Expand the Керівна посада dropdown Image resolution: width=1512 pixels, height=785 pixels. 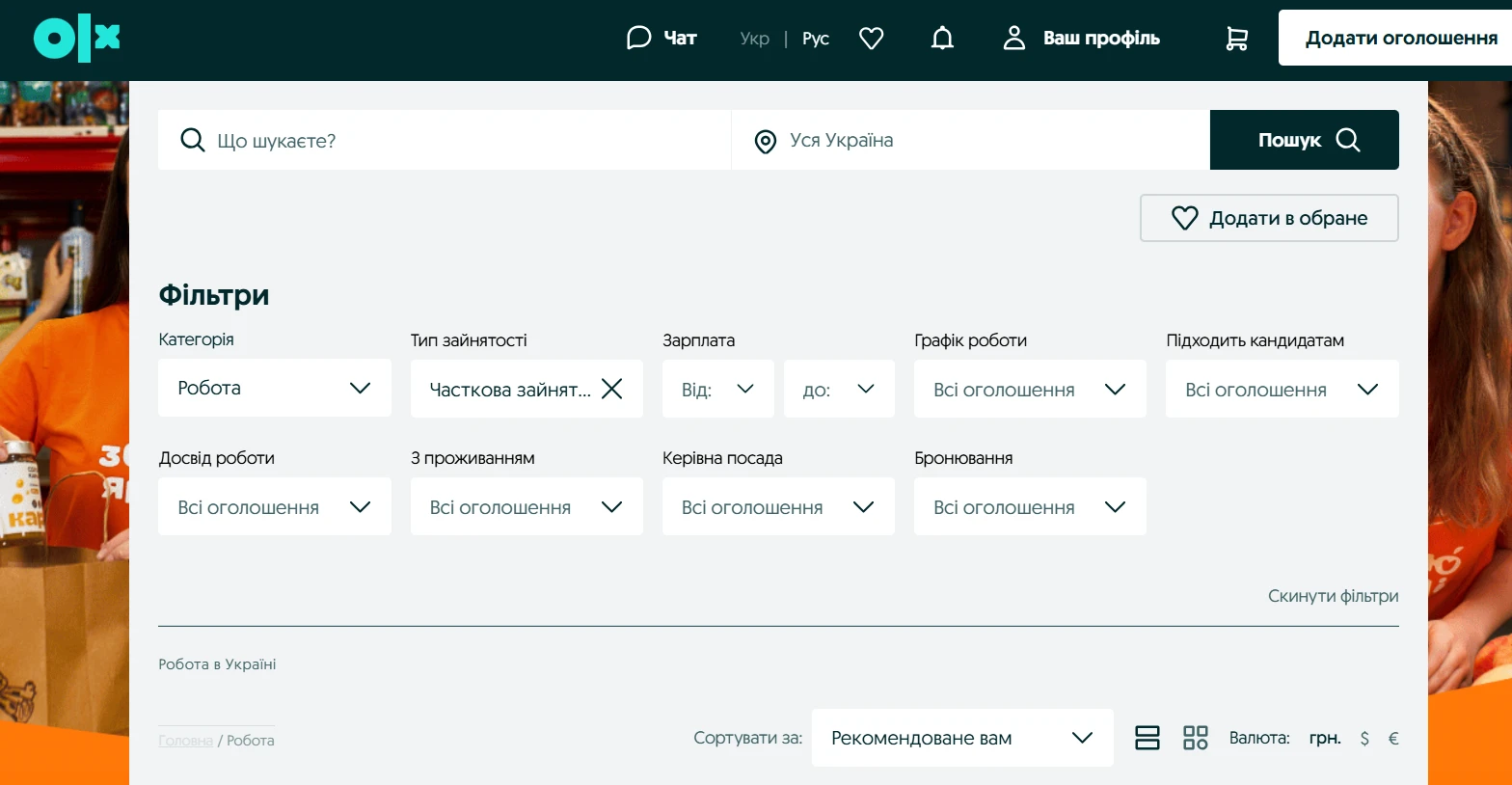778,506
